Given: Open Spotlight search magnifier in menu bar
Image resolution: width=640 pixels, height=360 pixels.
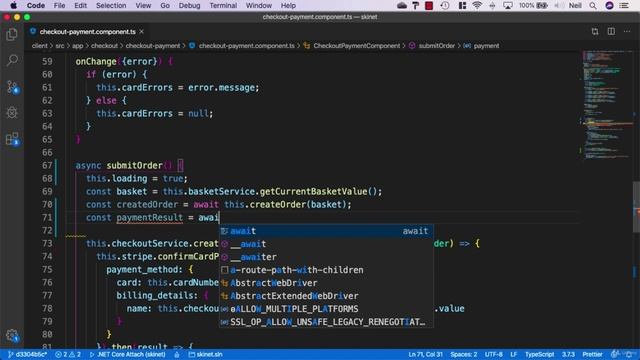Looking at the screenshot, I should [x=593, y=5].
